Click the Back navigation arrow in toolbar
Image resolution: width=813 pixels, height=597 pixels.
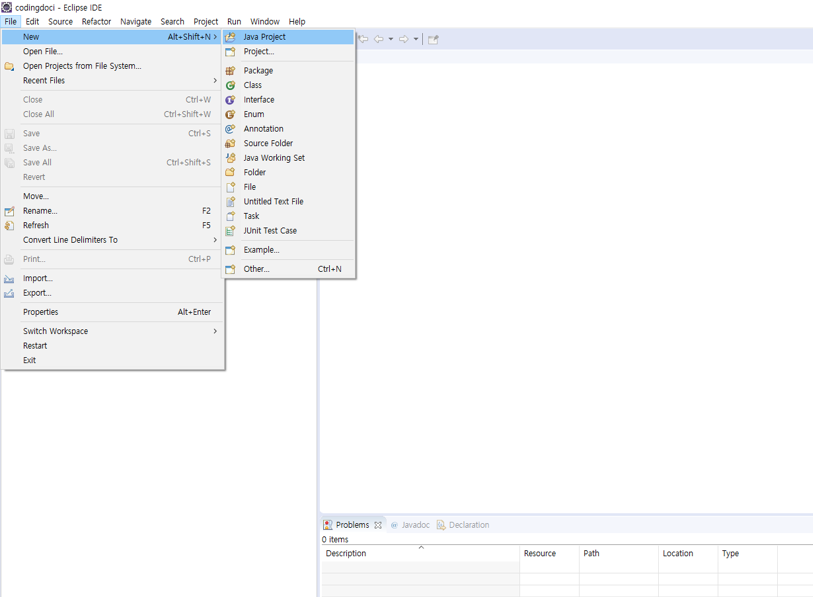pyautogui.click(x=379, y=39)
